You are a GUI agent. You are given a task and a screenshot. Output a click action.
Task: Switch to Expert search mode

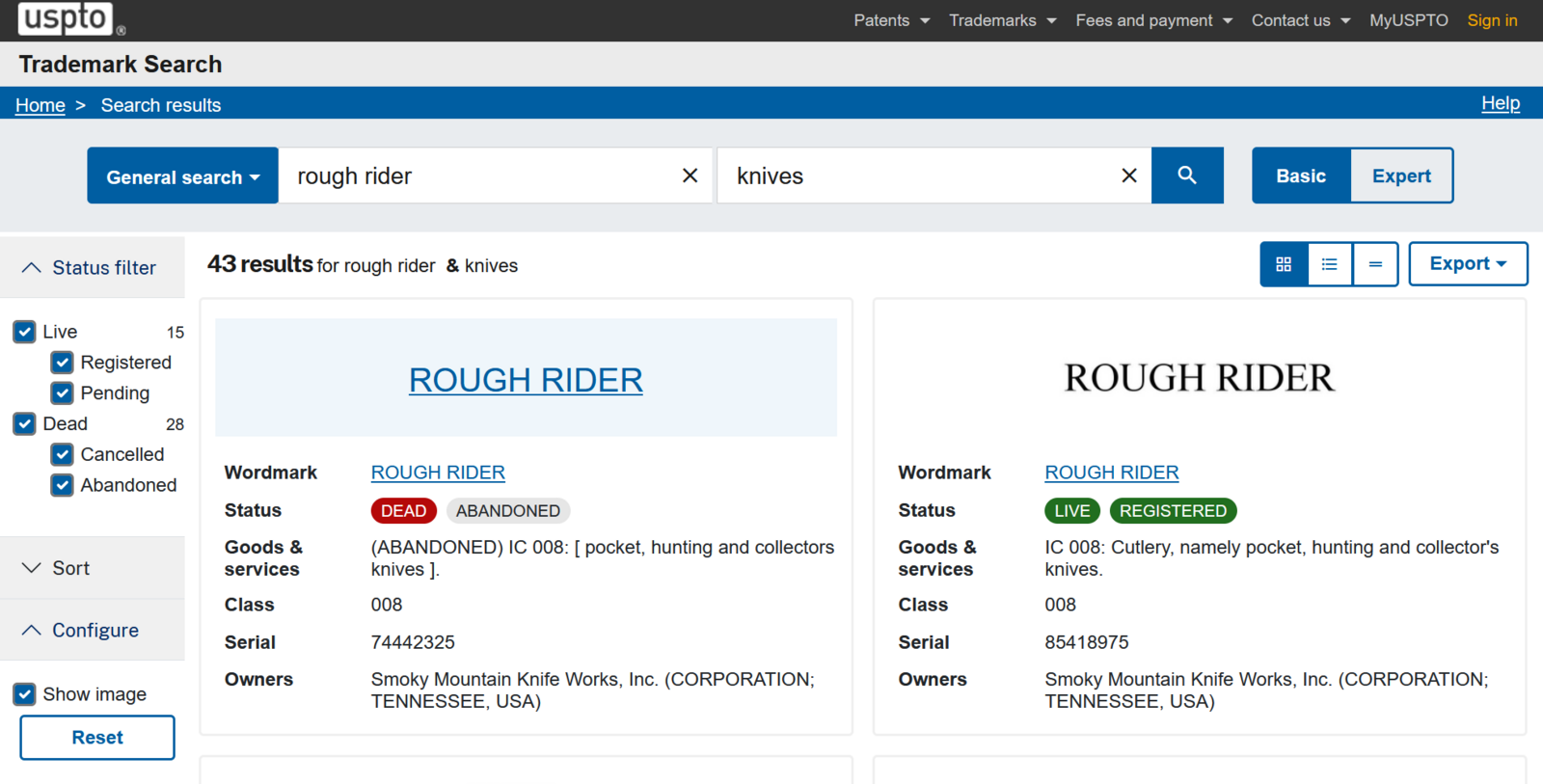pyautogui.click(x=1400, y=176)
